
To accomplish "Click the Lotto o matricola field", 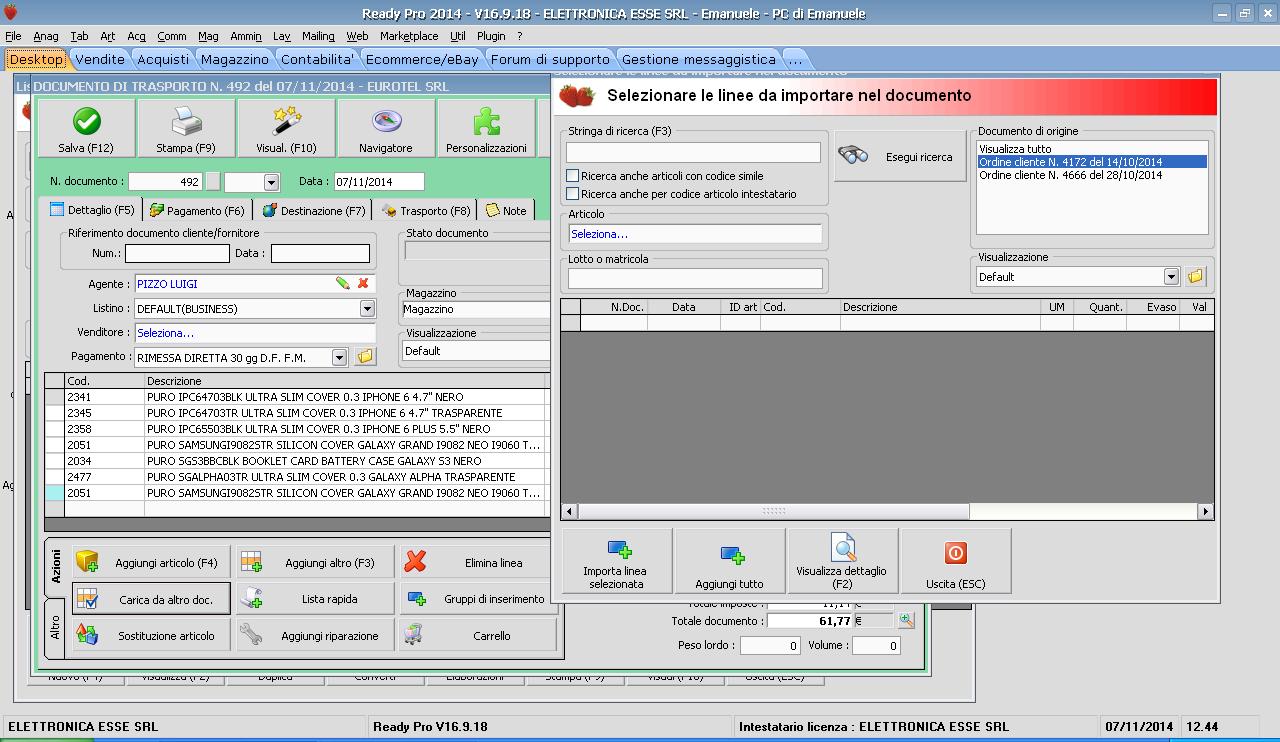I will 695,278.
